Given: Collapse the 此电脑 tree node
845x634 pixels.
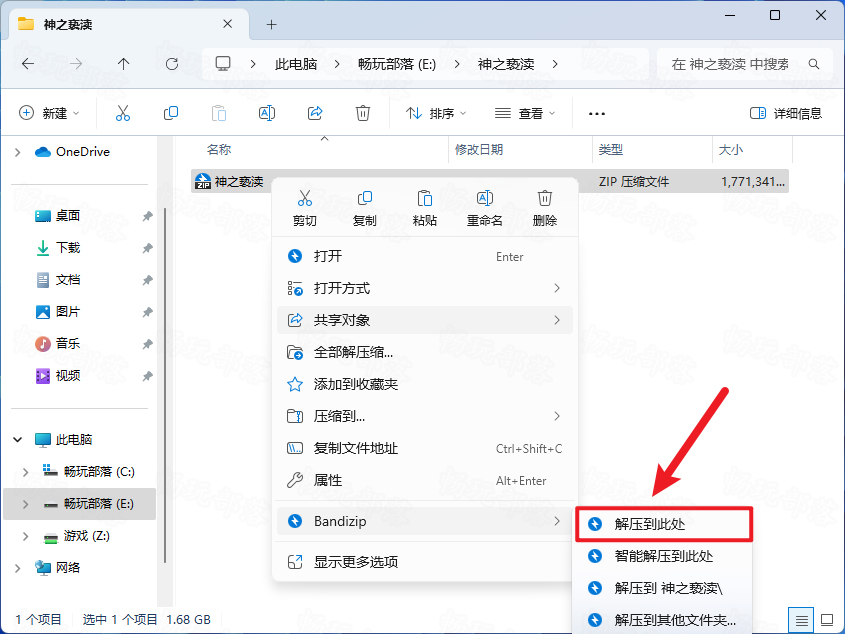Looking at the screenshot, I should point(18,439).
